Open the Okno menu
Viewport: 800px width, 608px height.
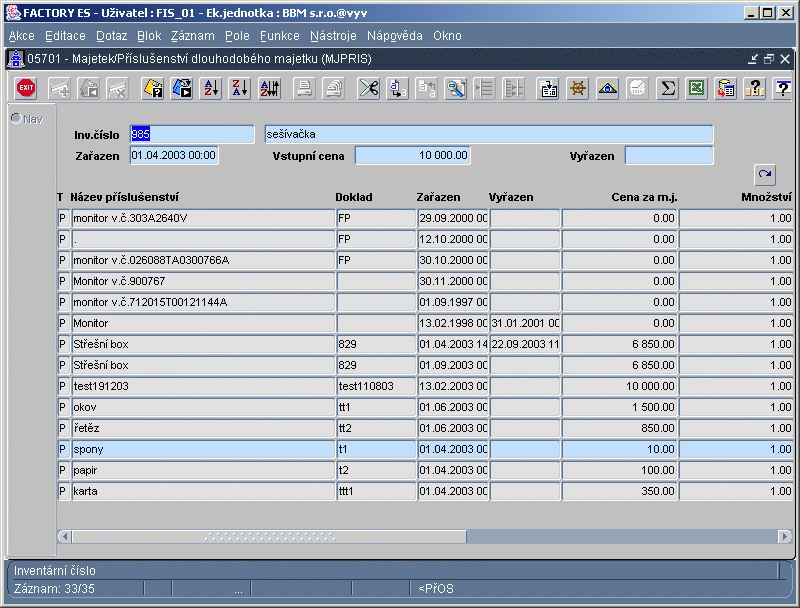tap(447, 36)
